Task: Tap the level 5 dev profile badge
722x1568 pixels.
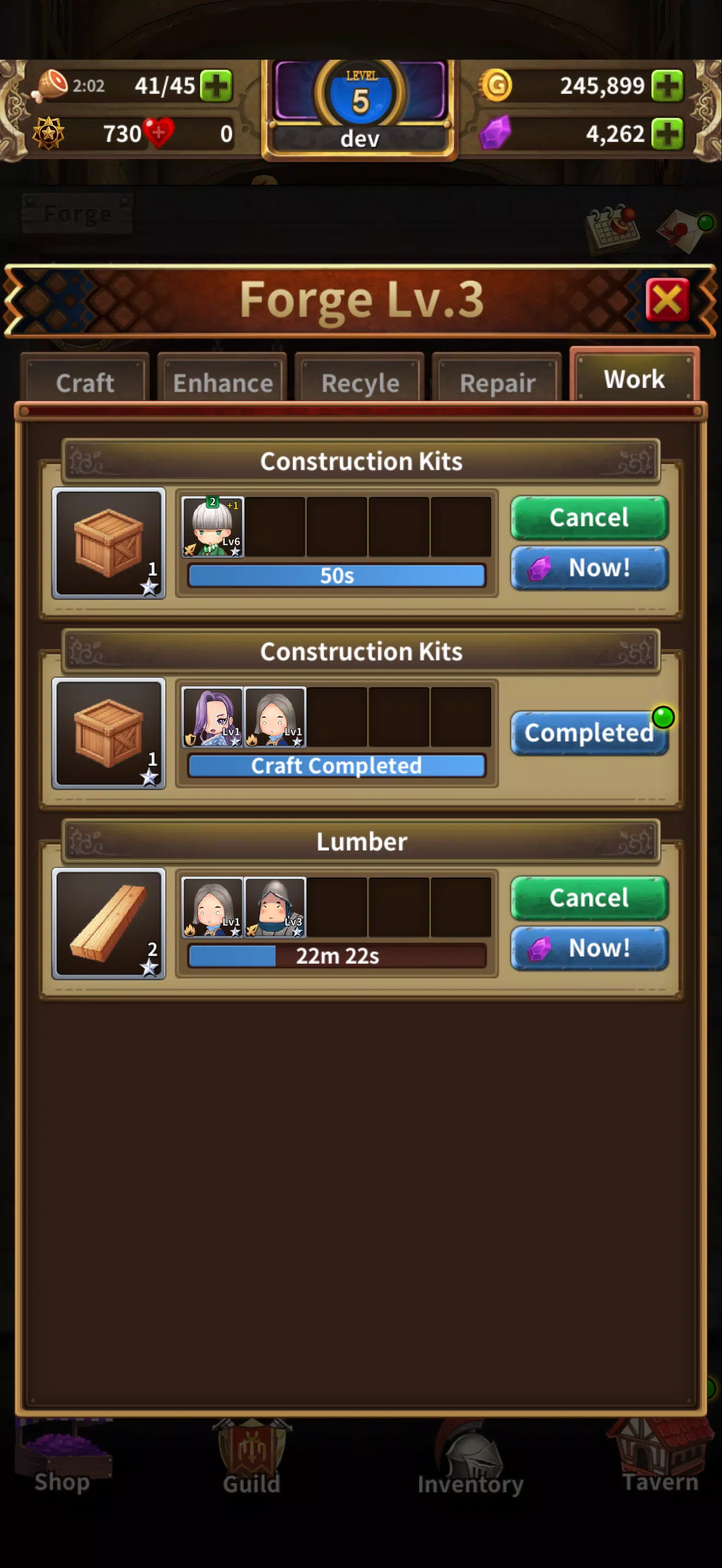Action: tap(360, 108)
